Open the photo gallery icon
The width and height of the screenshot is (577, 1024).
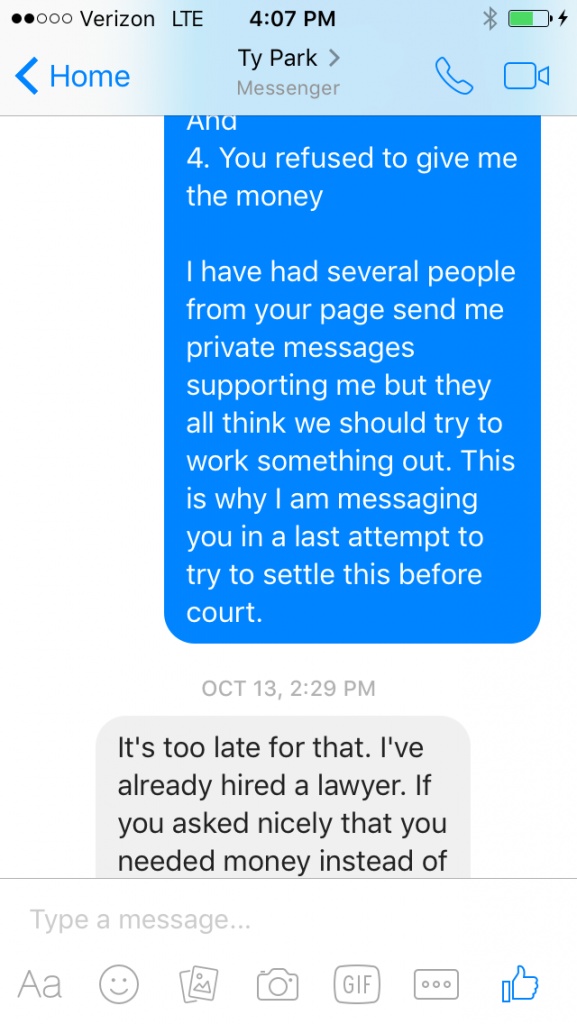[198, 984]
